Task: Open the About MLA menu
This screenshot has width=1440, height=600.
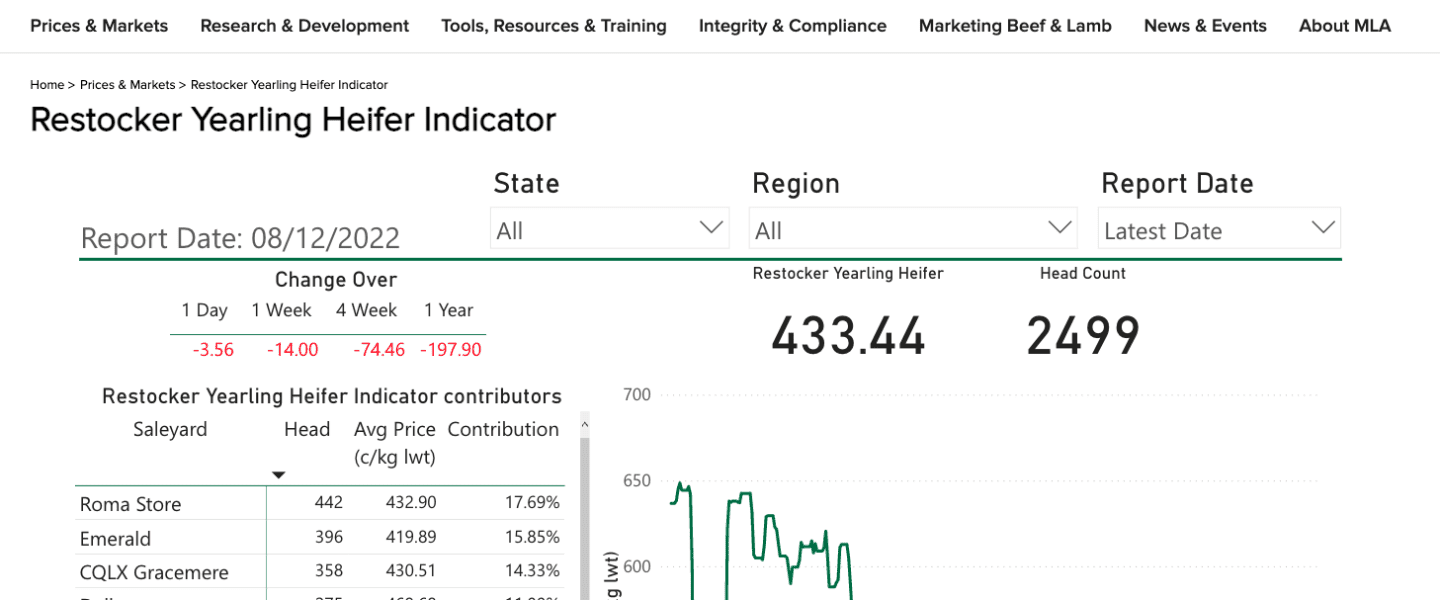Action: [x=1345, y=26]
